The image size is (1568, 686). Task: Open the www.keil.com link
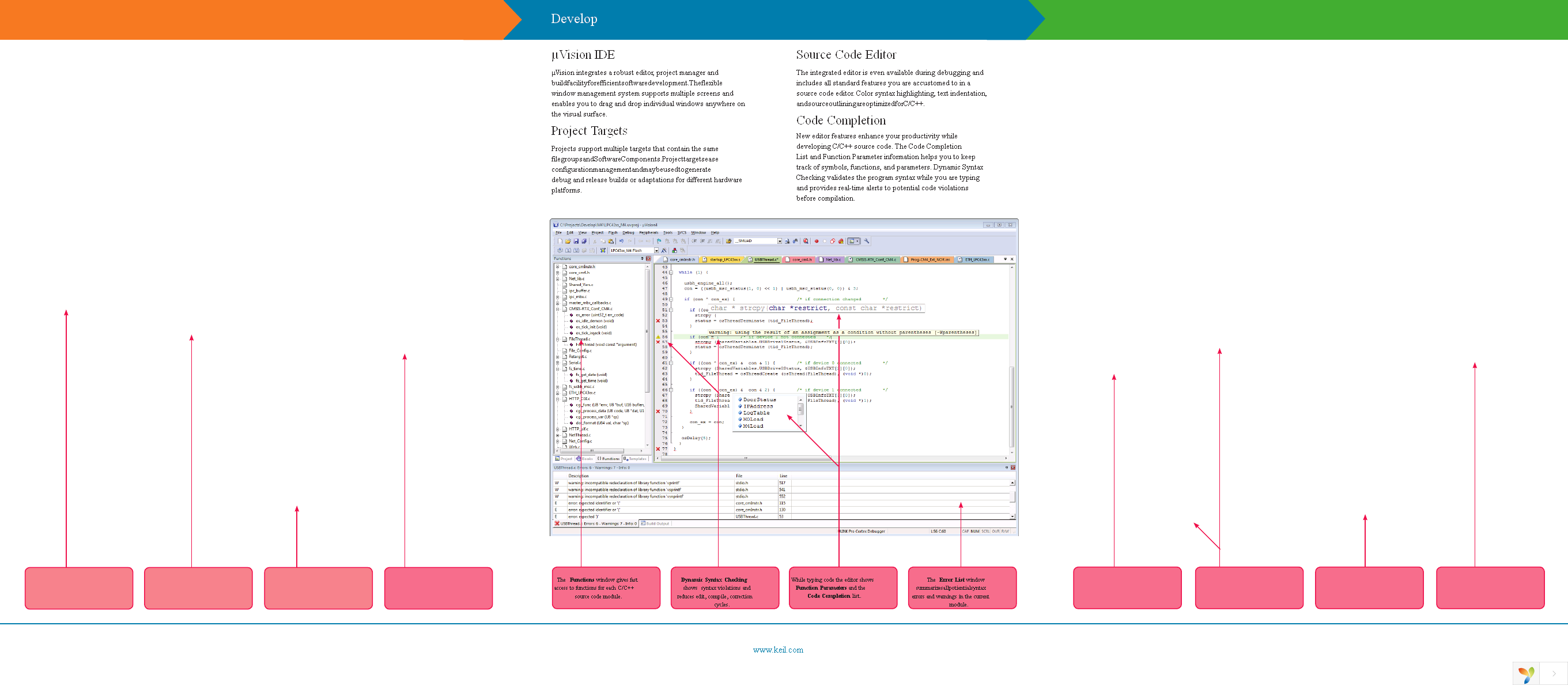tap(778, 650)
